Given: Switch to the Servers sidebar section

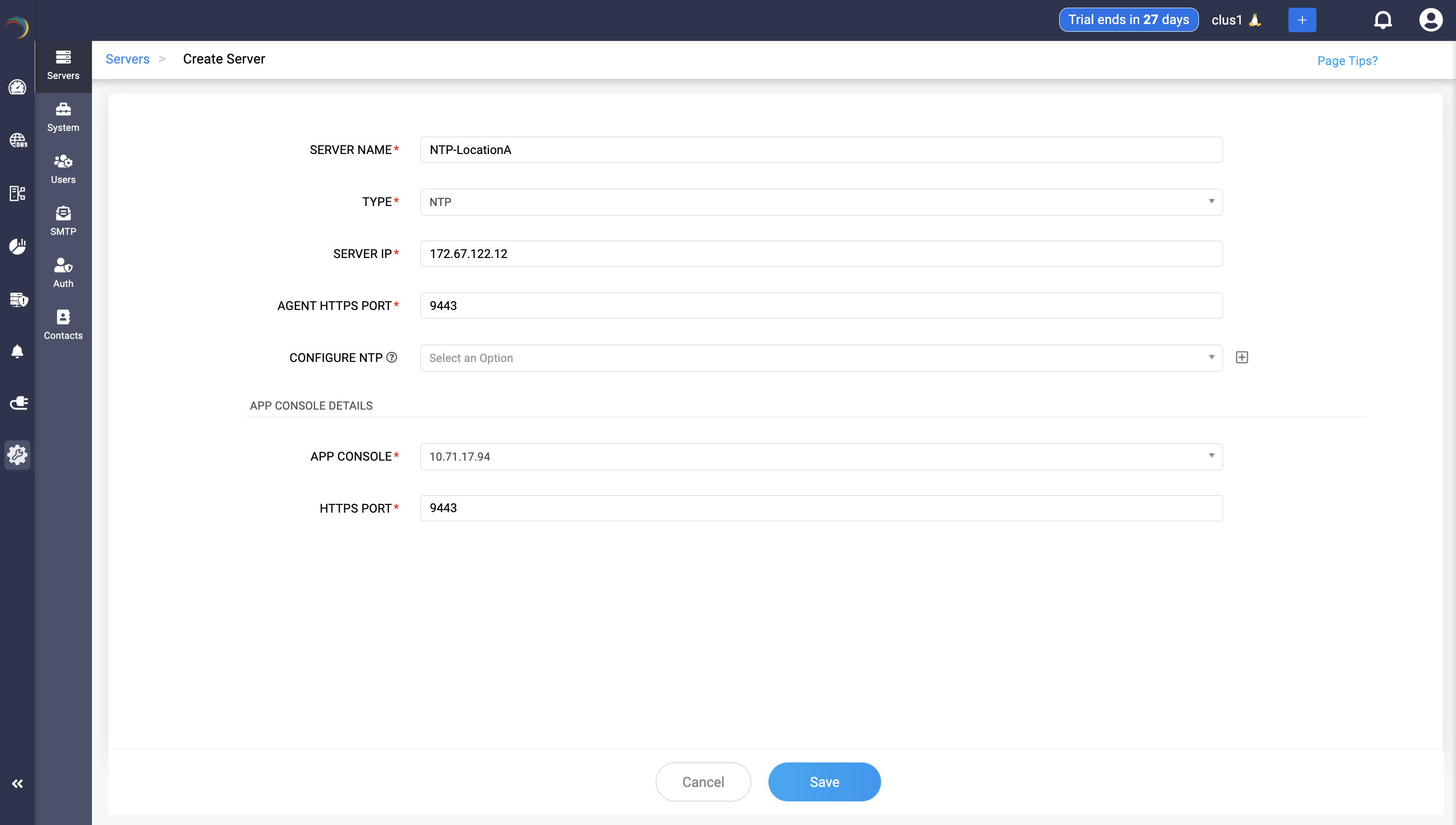Looking at the screenshot, I should 63,64.
